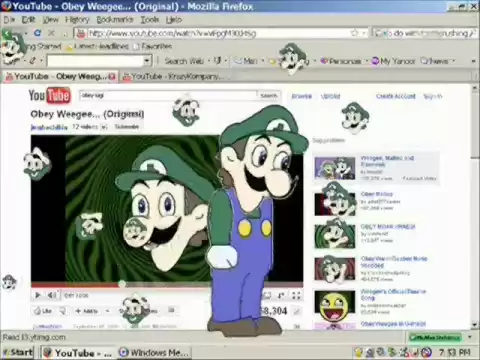This screenshot has height=360, width=480.
Task: Close the YouTube Obey Weegee tab
Action: click(112, 77)
